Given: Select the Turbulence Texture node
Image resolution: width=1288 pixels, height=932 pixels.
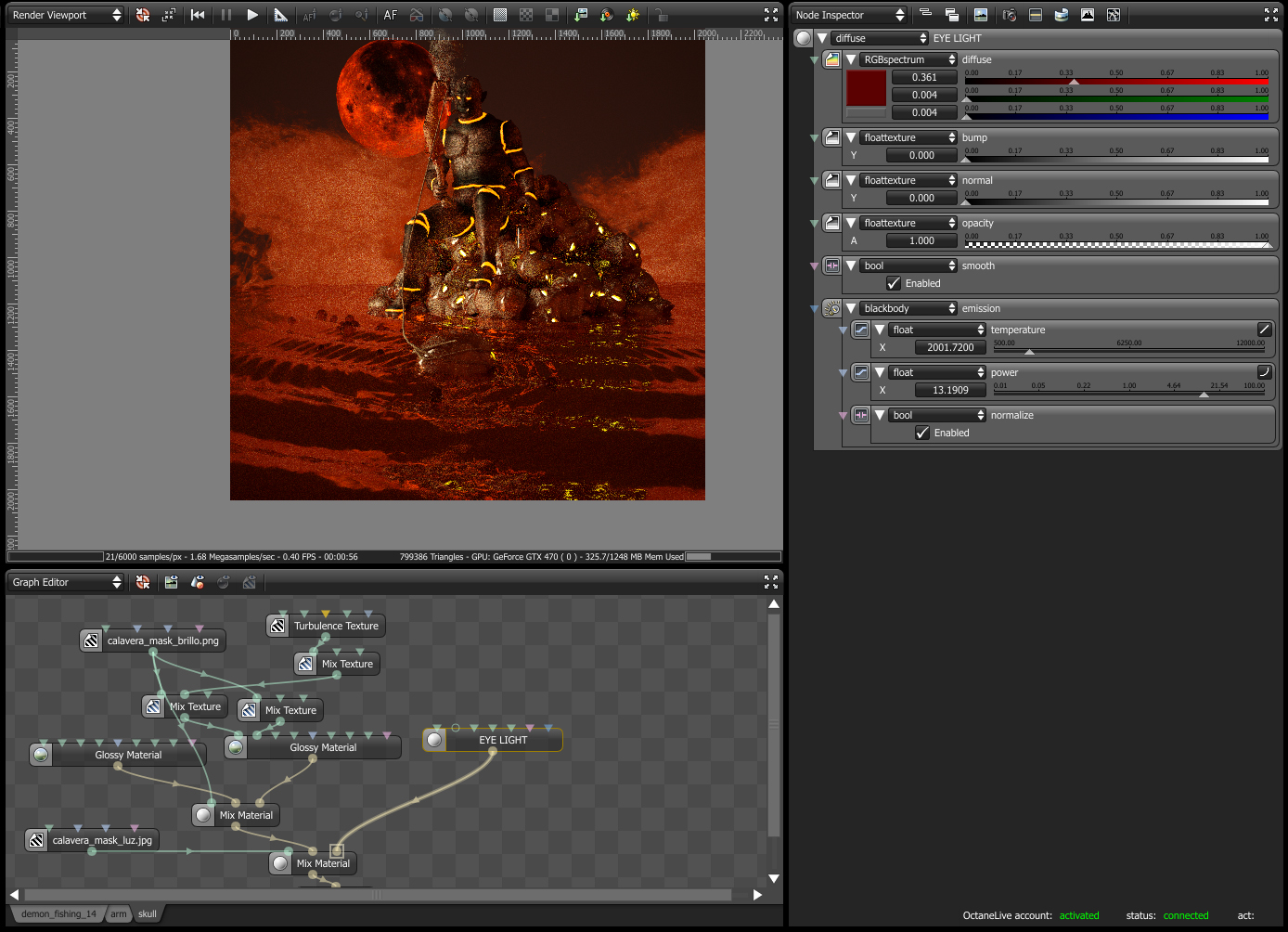Looking at the screenshot, I should pos(335,626).
